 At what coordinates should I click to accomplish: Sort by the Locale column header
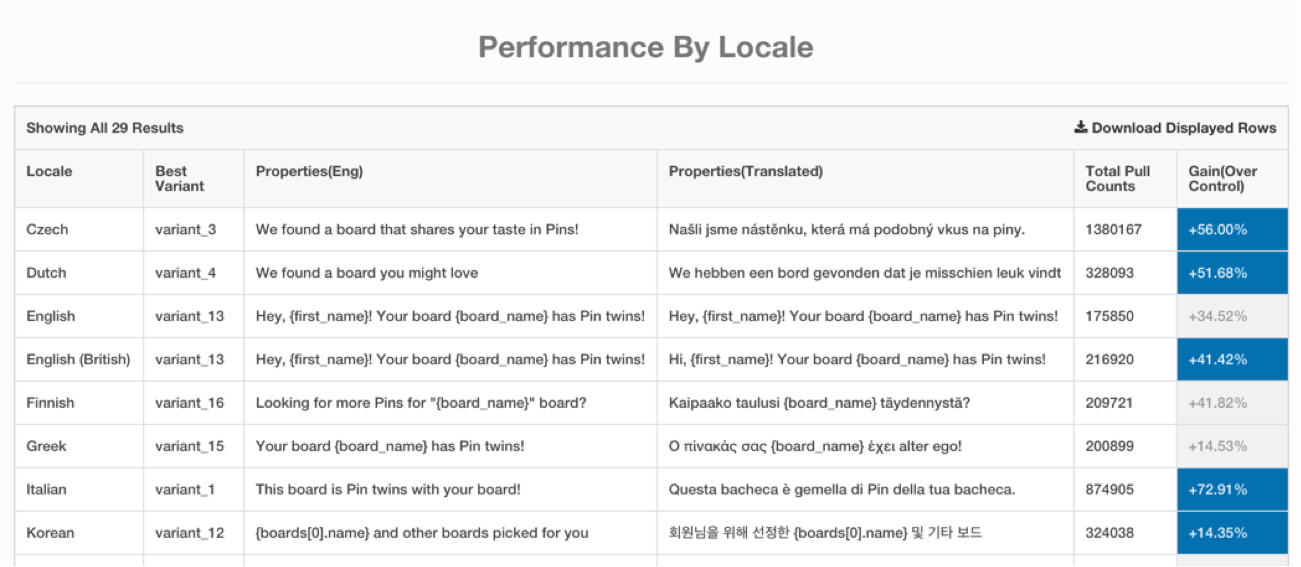[x=49, y=171]
